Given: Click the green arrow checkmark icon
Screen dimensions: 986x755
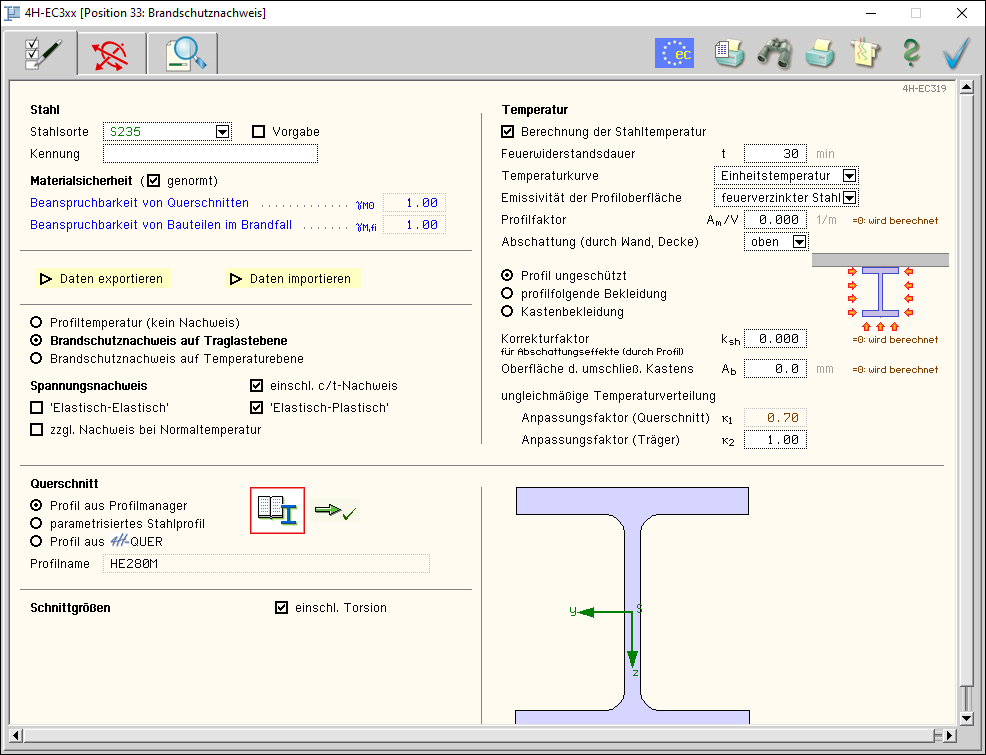Looking at the screenshot, I should pos(335,511).
